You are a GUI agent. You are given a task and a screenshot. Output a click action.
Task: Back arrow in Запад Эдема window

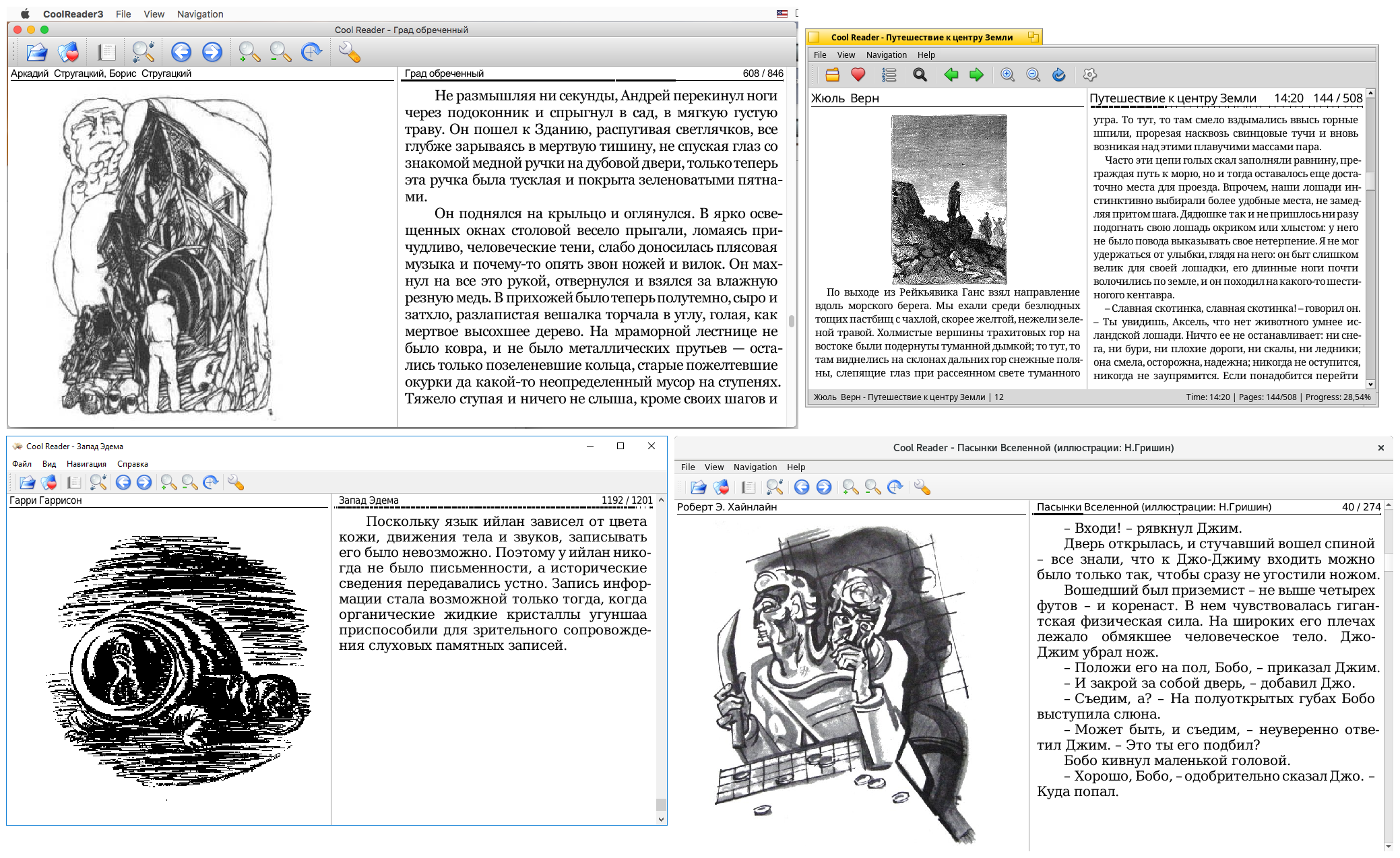123,482
